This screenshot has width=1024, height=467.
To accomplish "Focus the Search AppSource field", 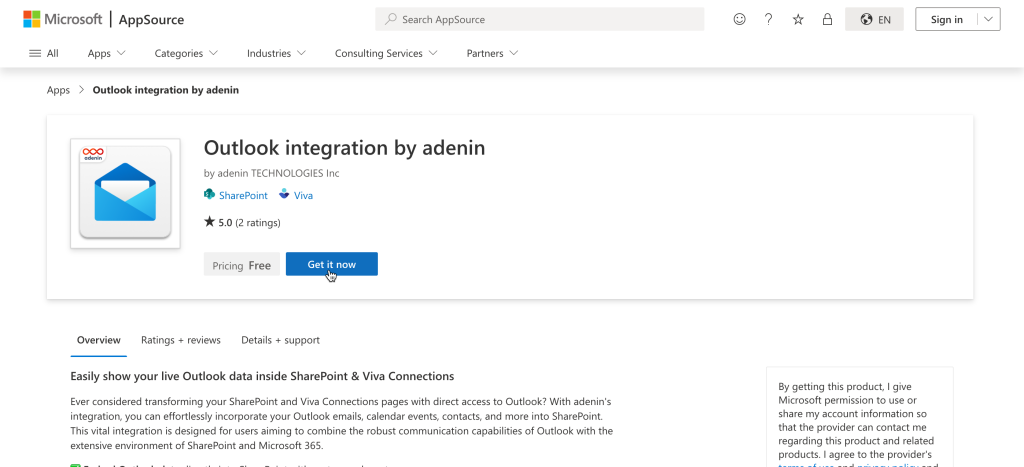I will tap(539, 19).
